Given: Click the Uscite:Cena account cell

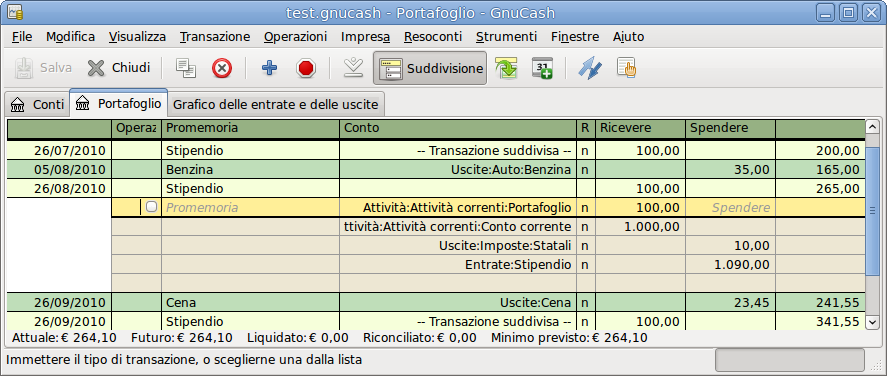Looking at the screenshot, I should pos(458,302).
